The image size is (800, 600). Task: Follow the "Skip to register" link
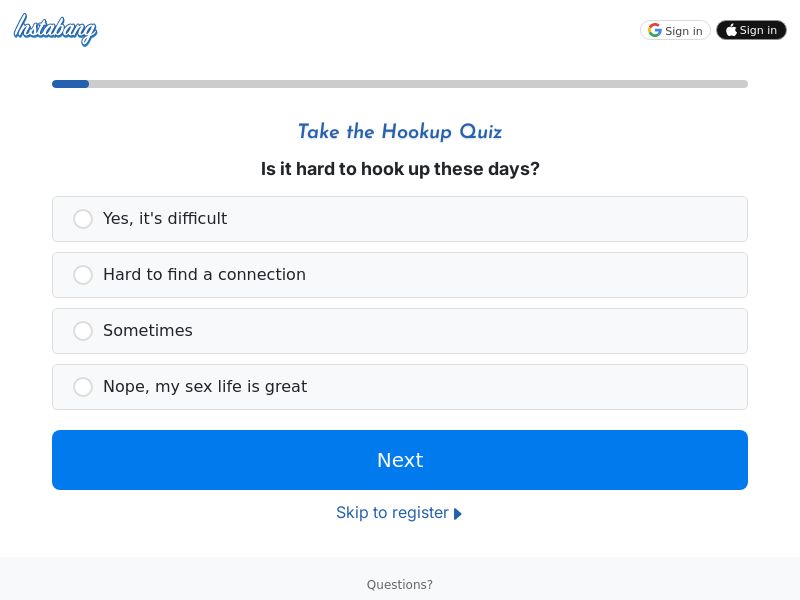398,513
